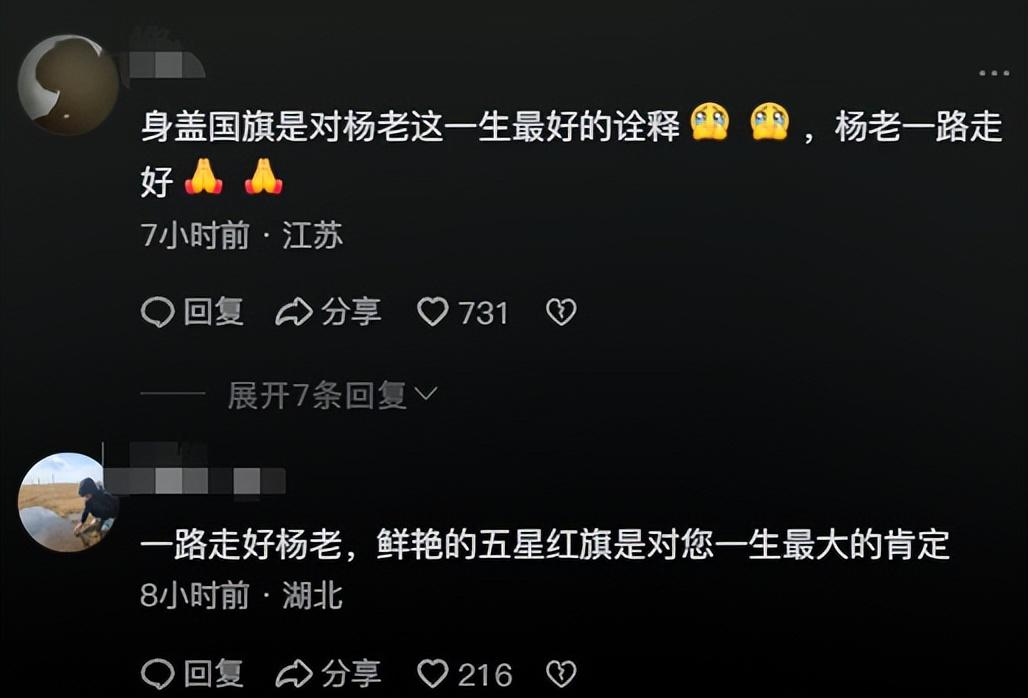Open first commenter's dark avatar profile
Viewport: 1028px width, 698px height.
(68, 85)
